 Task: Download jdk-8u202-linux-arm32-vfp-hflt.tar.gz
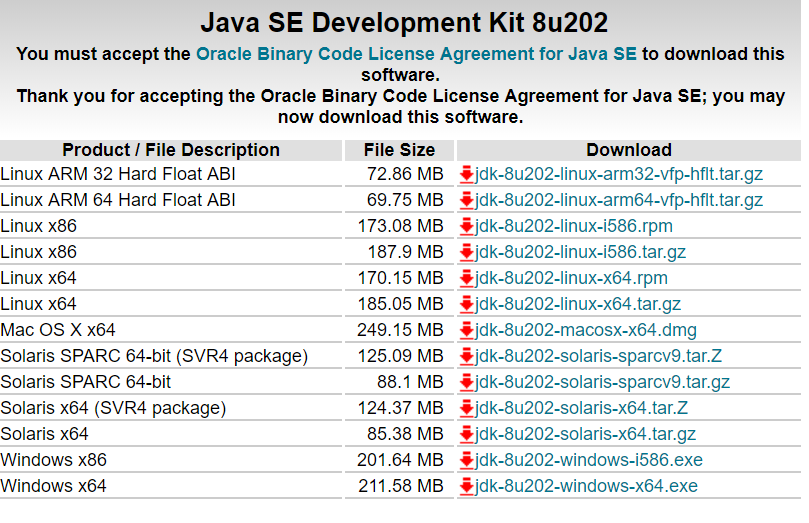[x=619, y=174]
